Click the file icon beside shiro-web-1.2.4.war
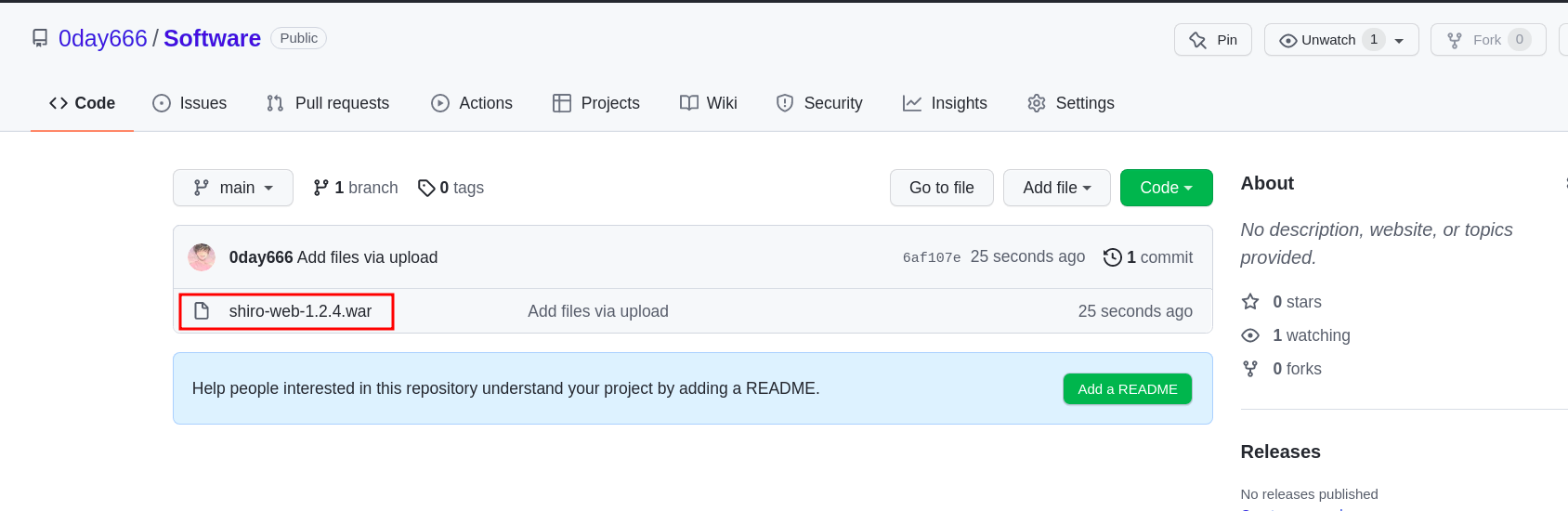 coord(202,310)
